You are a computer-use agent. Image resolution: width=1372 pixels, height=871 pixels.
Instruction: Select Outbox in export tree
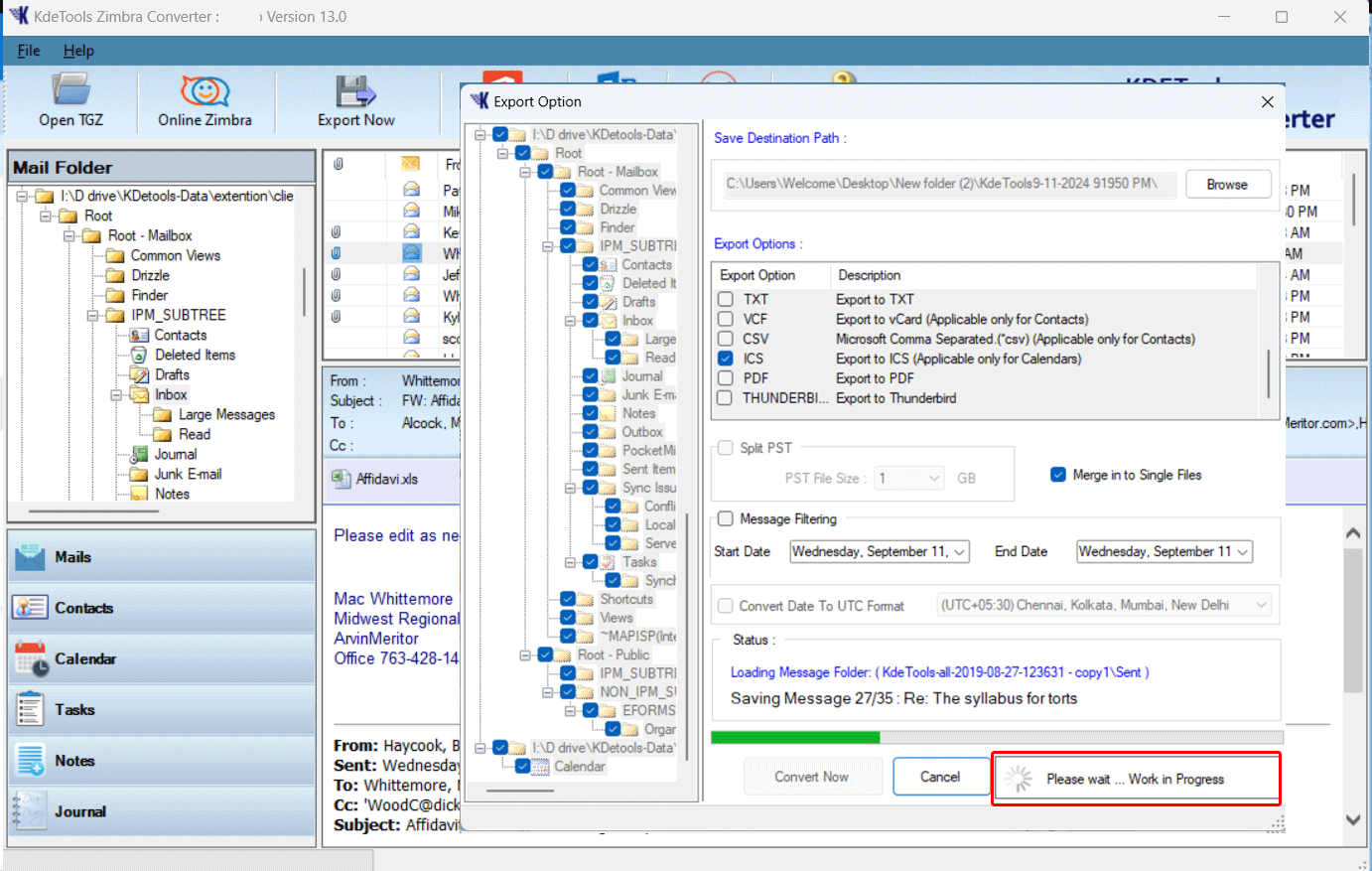pyautogui.click(x=641, y=432)
